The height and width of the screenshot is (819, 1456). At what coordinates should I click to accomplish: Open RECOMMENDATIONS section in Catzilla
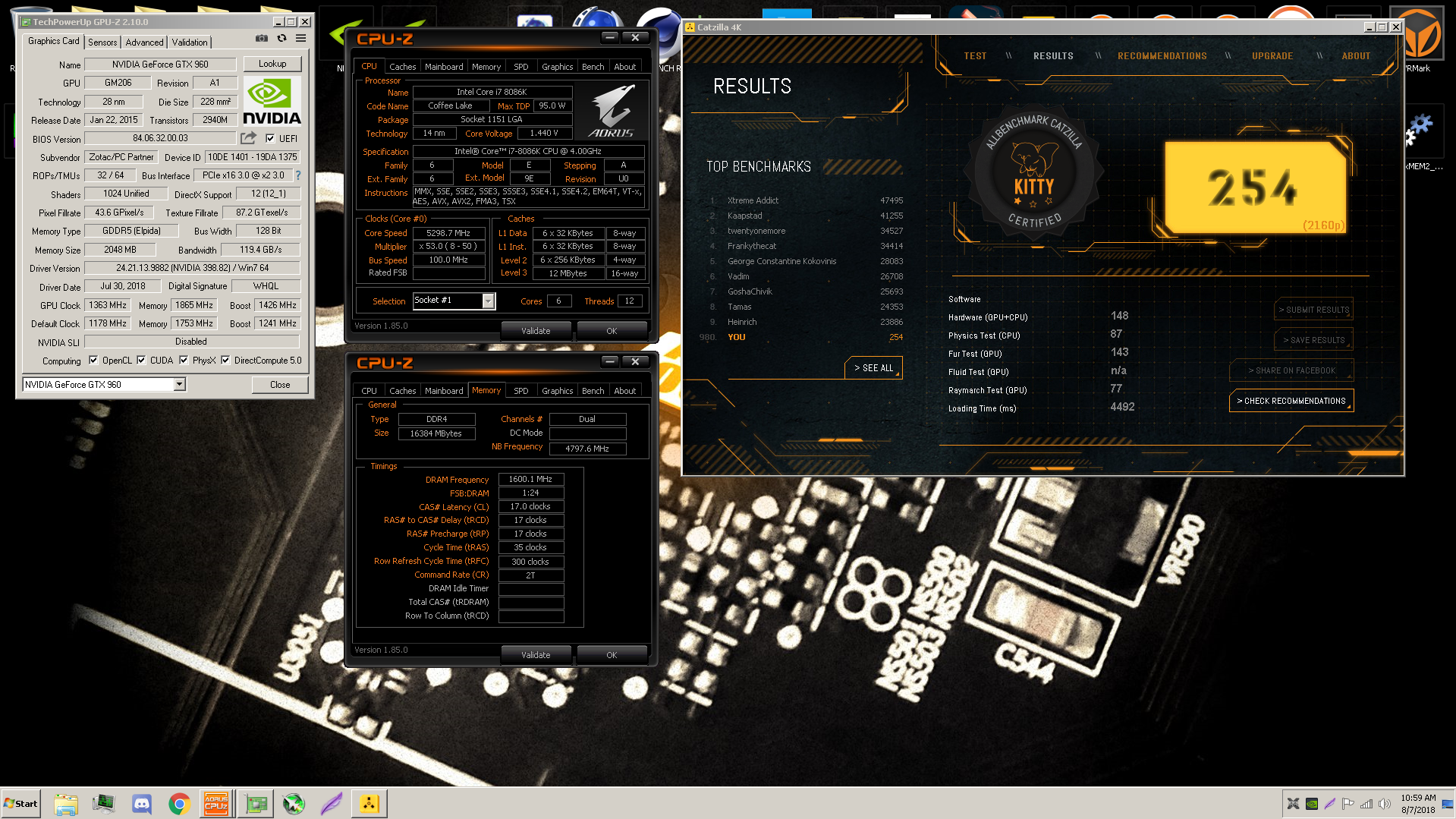(x=1162, y=56)
